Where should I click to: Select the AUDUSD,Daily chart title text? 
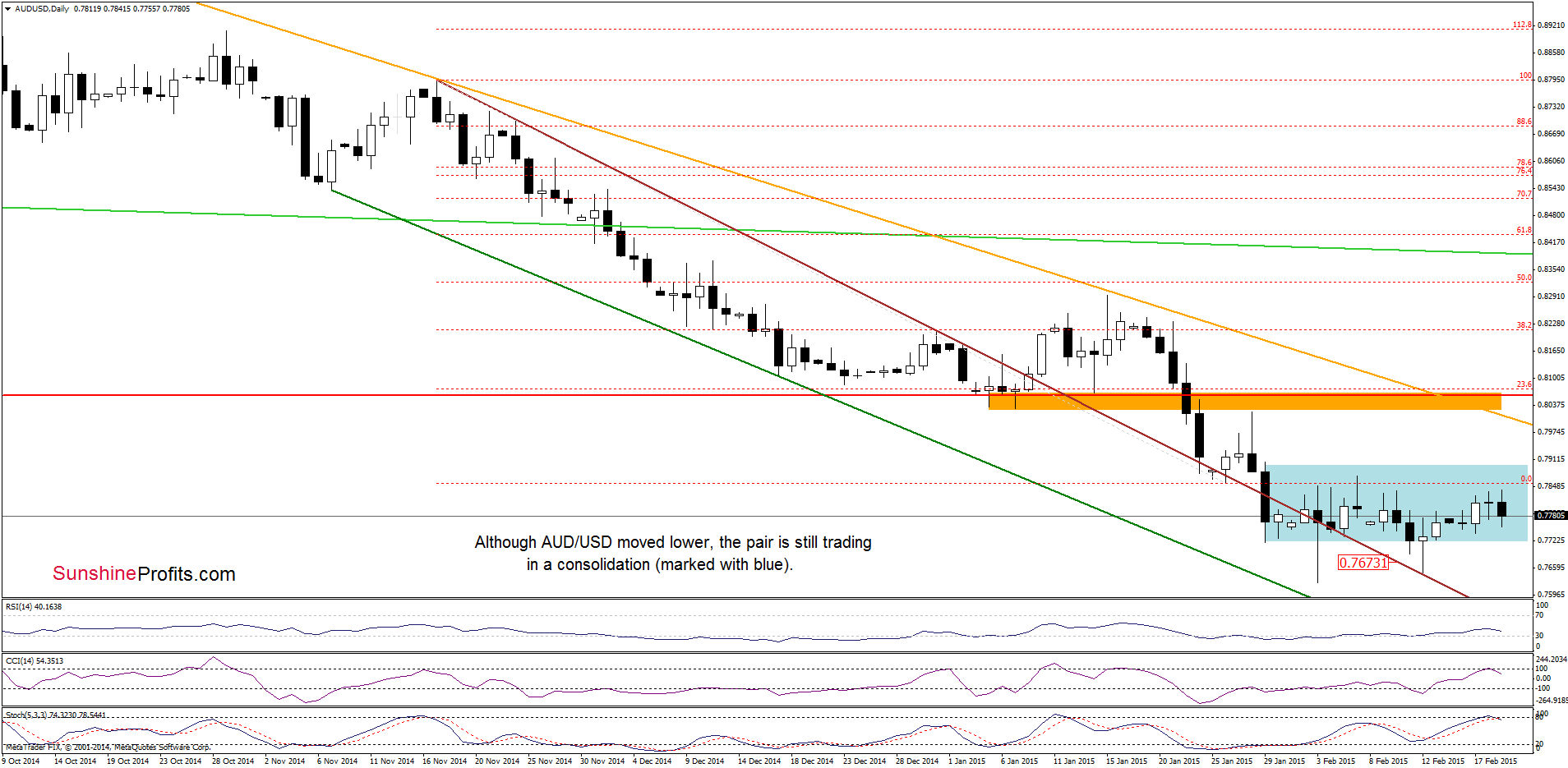[42, 8]
